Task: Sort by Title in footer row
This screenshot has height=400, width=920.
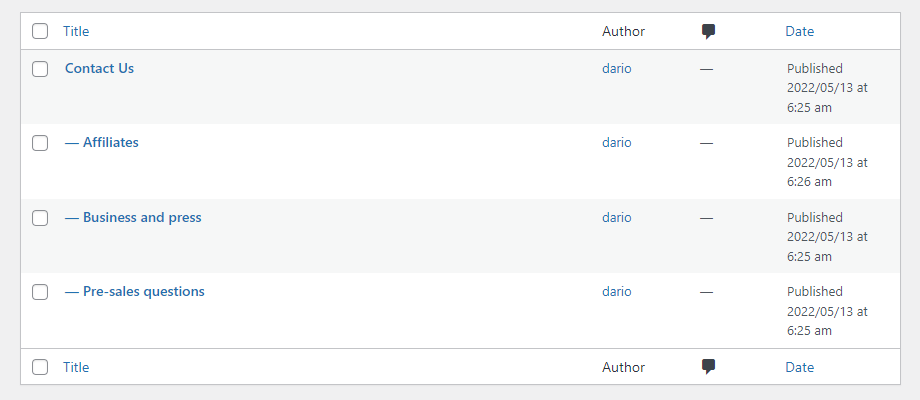Action: tap(76, 367)
